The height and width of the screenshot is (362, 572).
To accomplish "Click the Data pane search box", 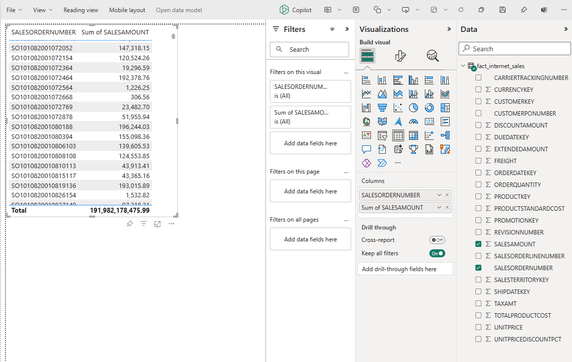I will click(x=514, y=49).
